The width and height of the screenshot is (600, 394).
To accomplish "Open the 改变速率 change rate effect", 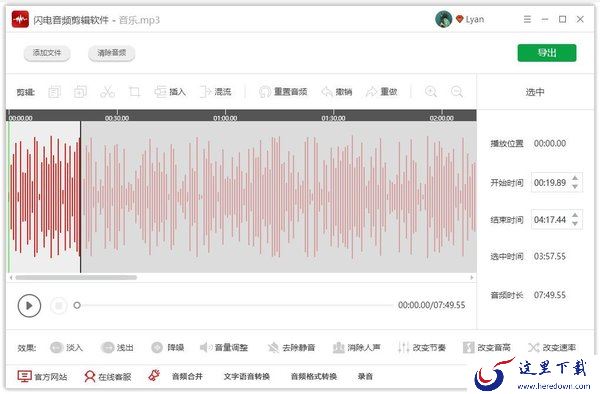I will pos(552,347).
